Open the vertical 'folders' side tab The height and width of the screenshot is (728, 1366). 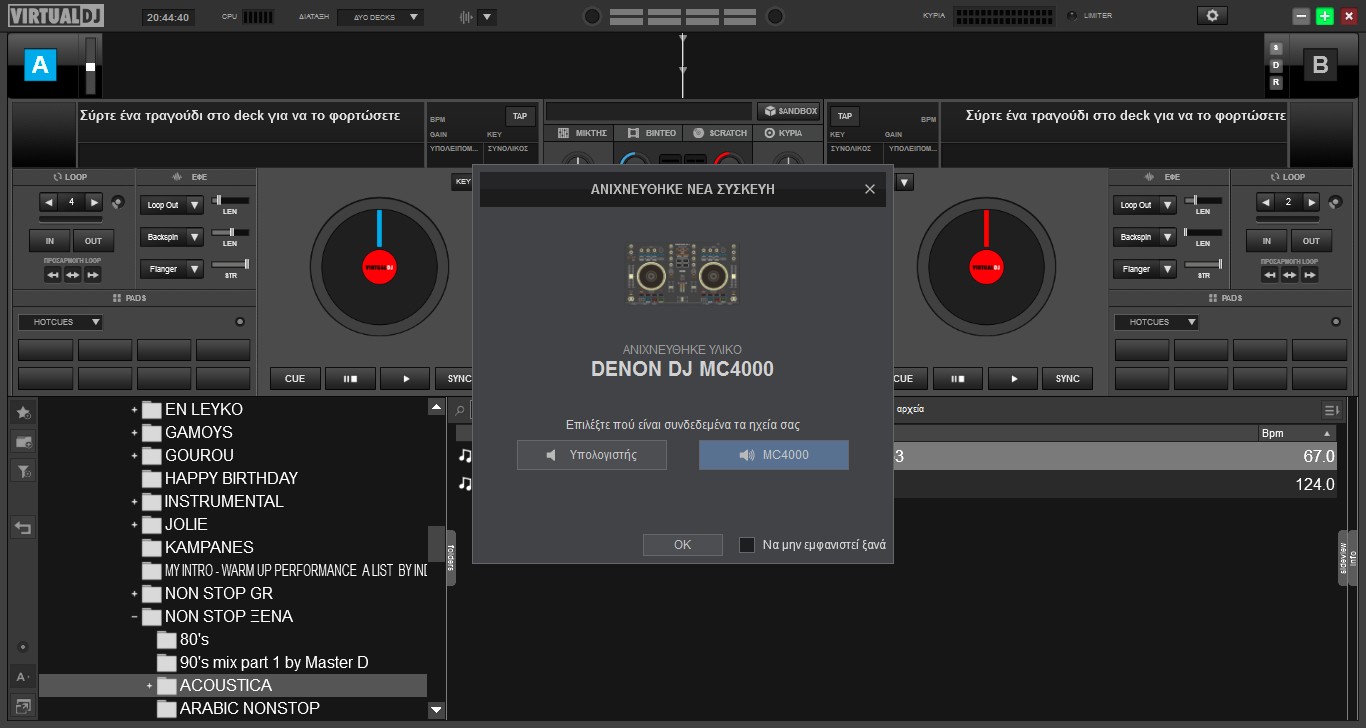(x=451, y=558)
